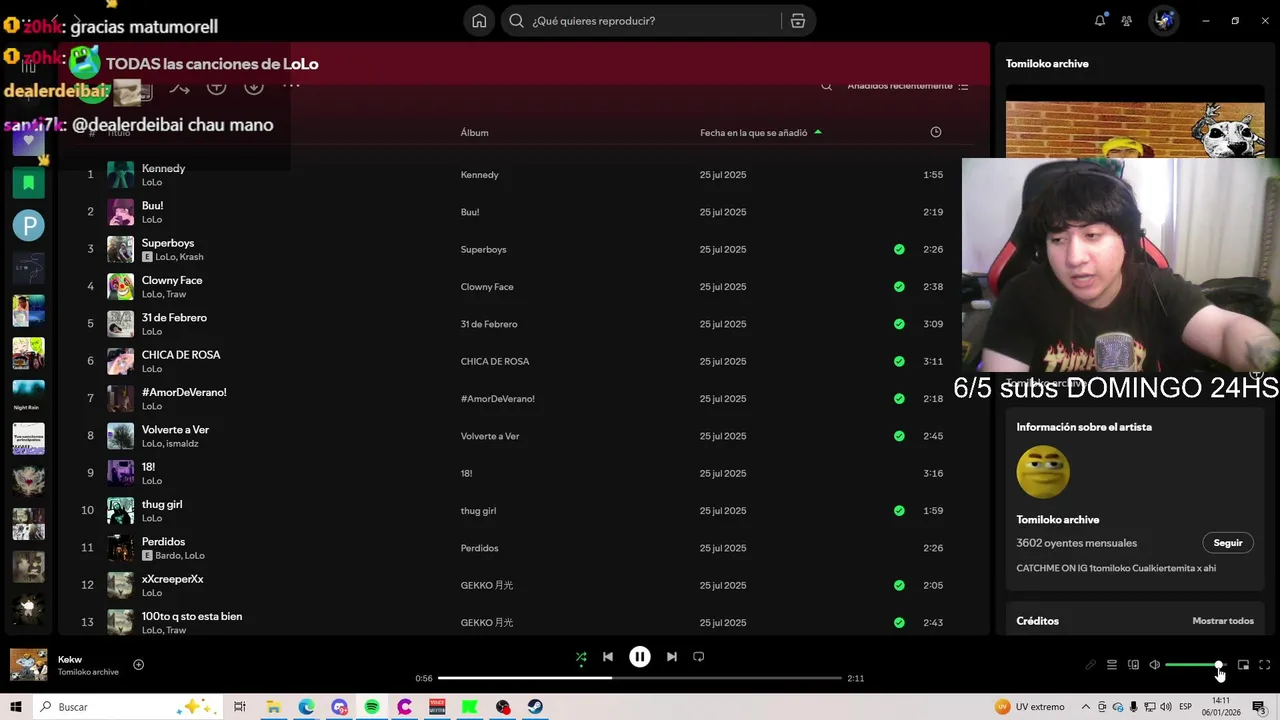Screen dimensions: 1280x720
Task: Toggle repeat mode
Action: [699, 657]
